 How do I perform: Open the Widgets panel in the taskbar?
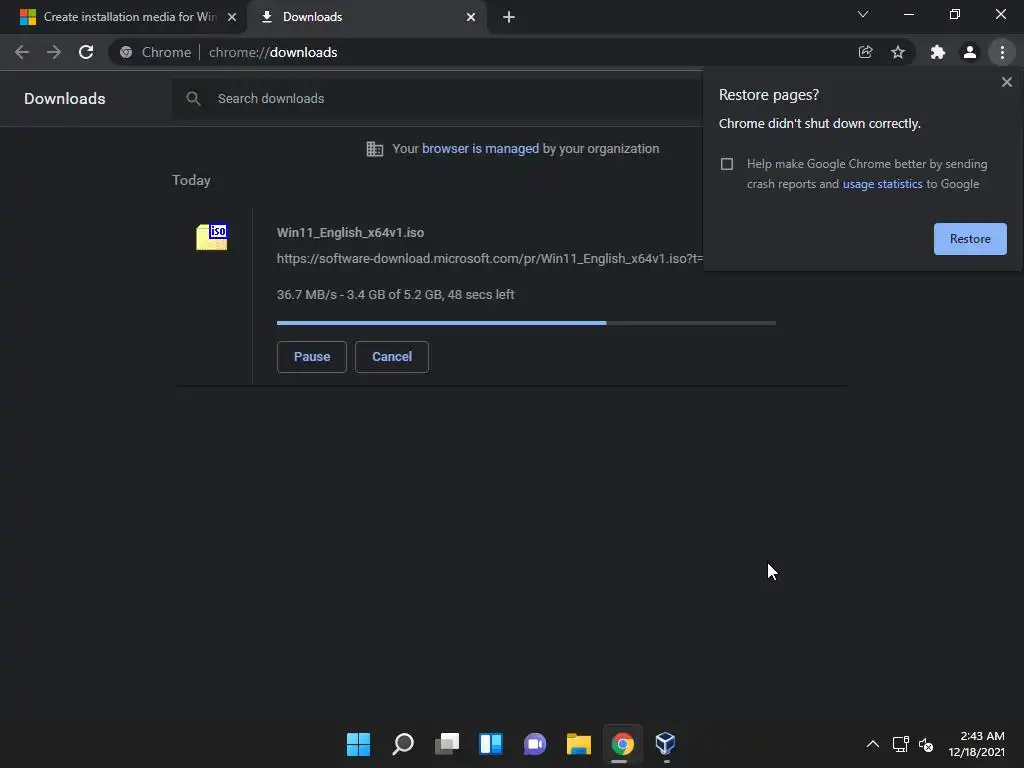coord(491,744)
